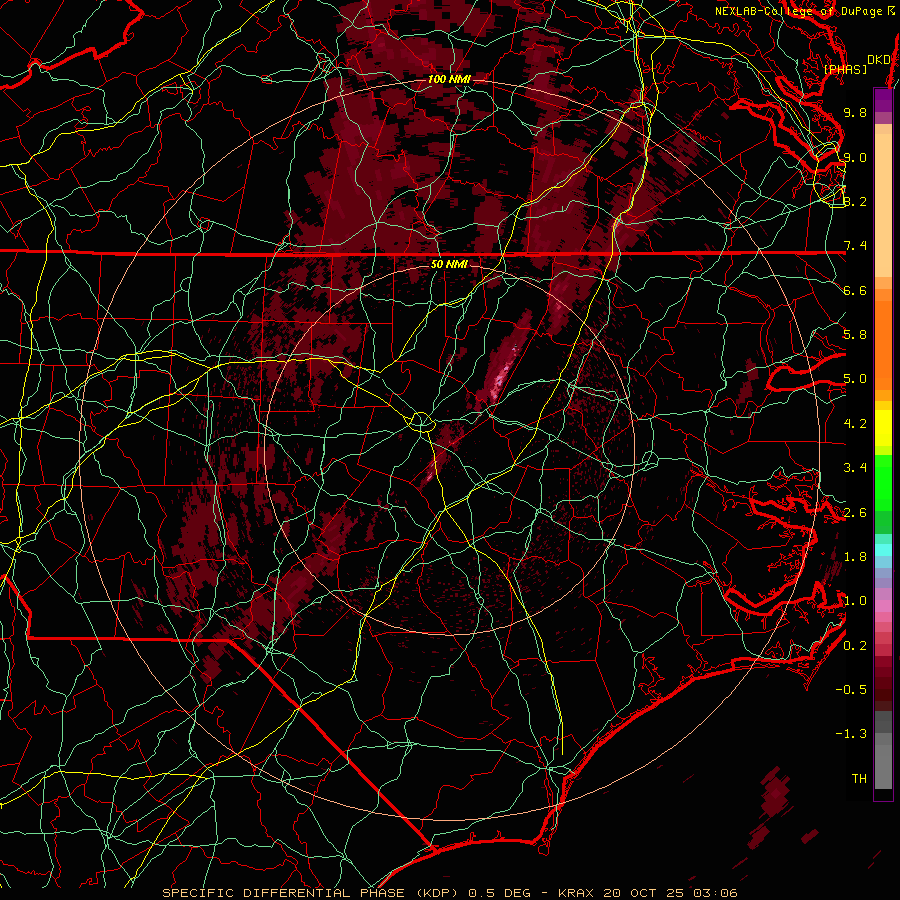Click the 1.0 value on the color scale
Viewport: 900px width, 900px height.
[855, 601]
